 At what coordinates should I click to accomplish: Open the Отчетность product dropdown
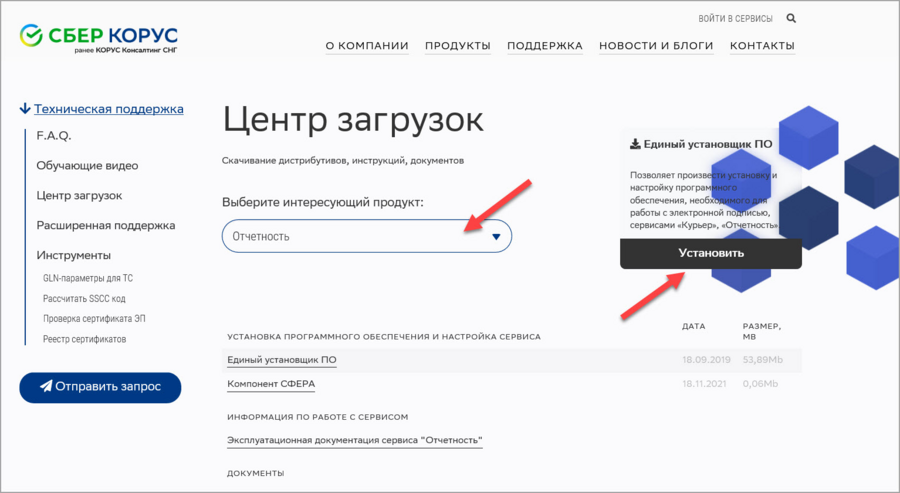tap(367, 236)
